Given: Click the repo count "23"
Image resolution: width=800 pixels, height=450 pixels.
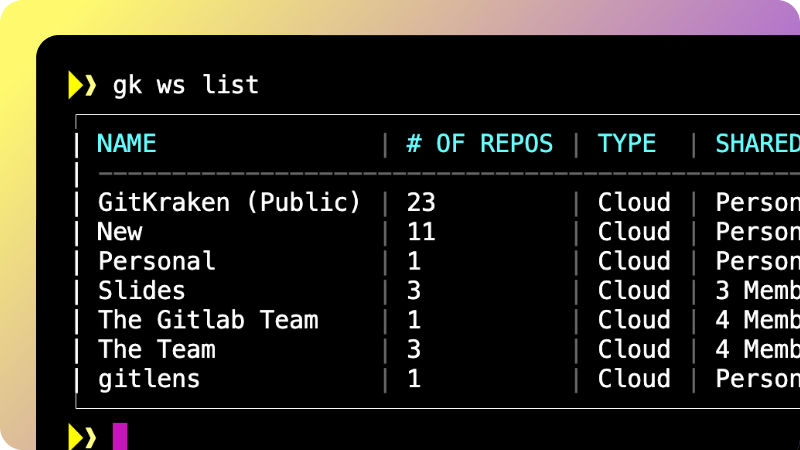Looking at the screenshot, I should coord(421,203).
